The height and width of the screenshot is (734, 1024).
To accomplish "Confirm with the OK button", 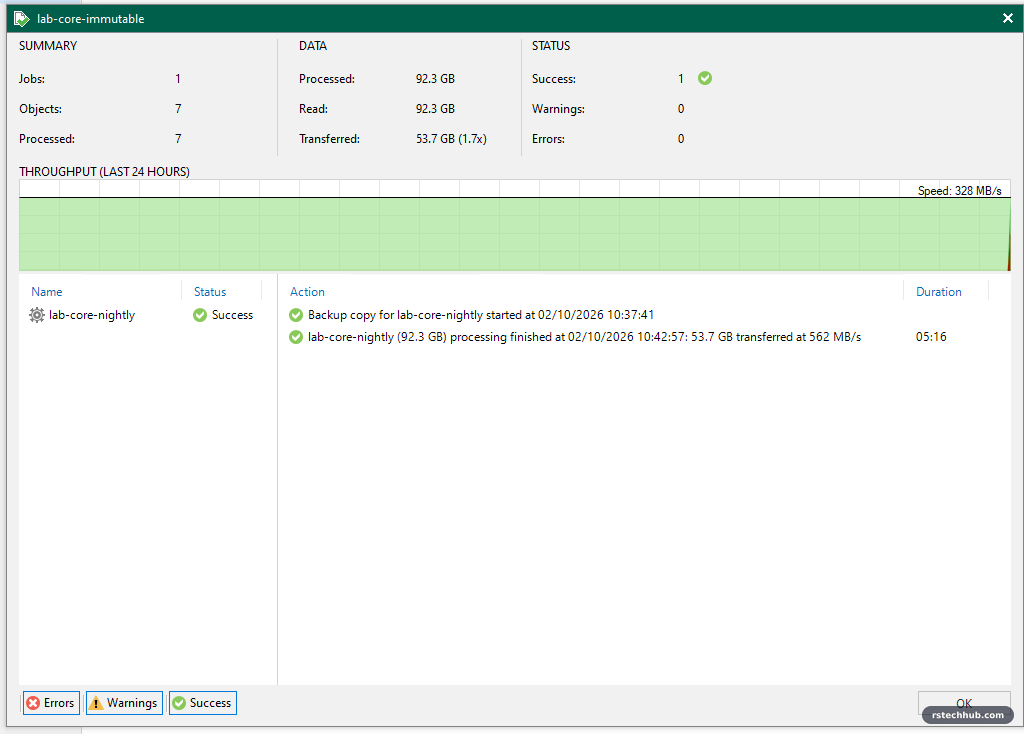I will pos(964,703).
